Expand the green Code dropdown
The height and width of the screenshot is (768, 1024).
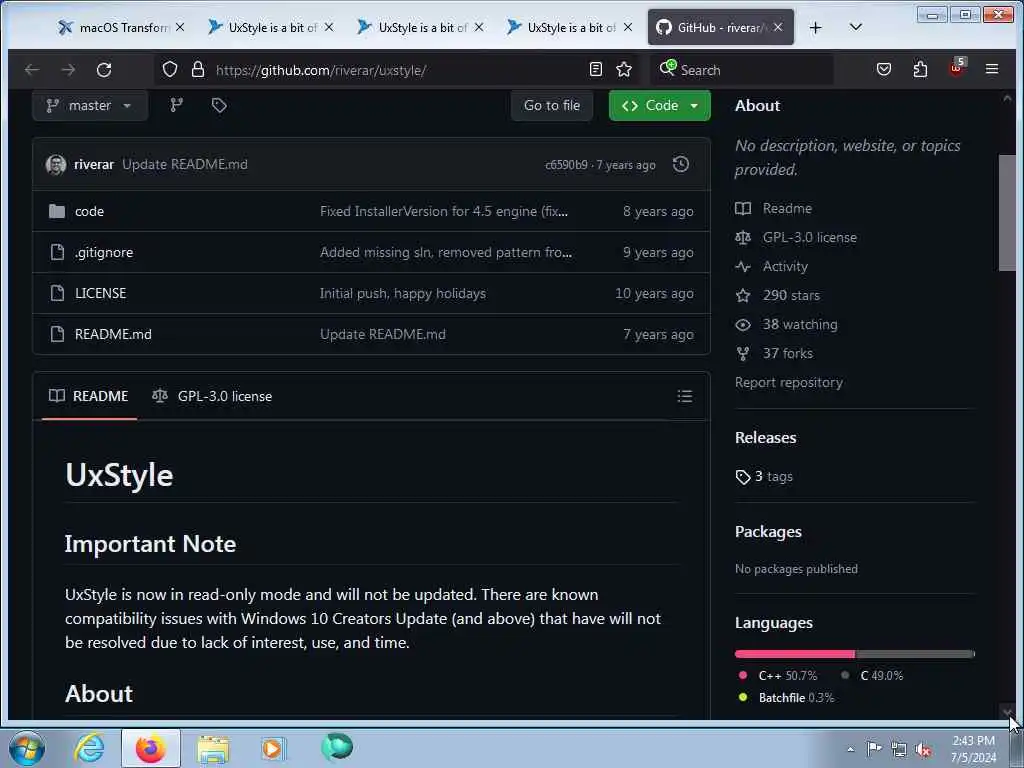660,106
